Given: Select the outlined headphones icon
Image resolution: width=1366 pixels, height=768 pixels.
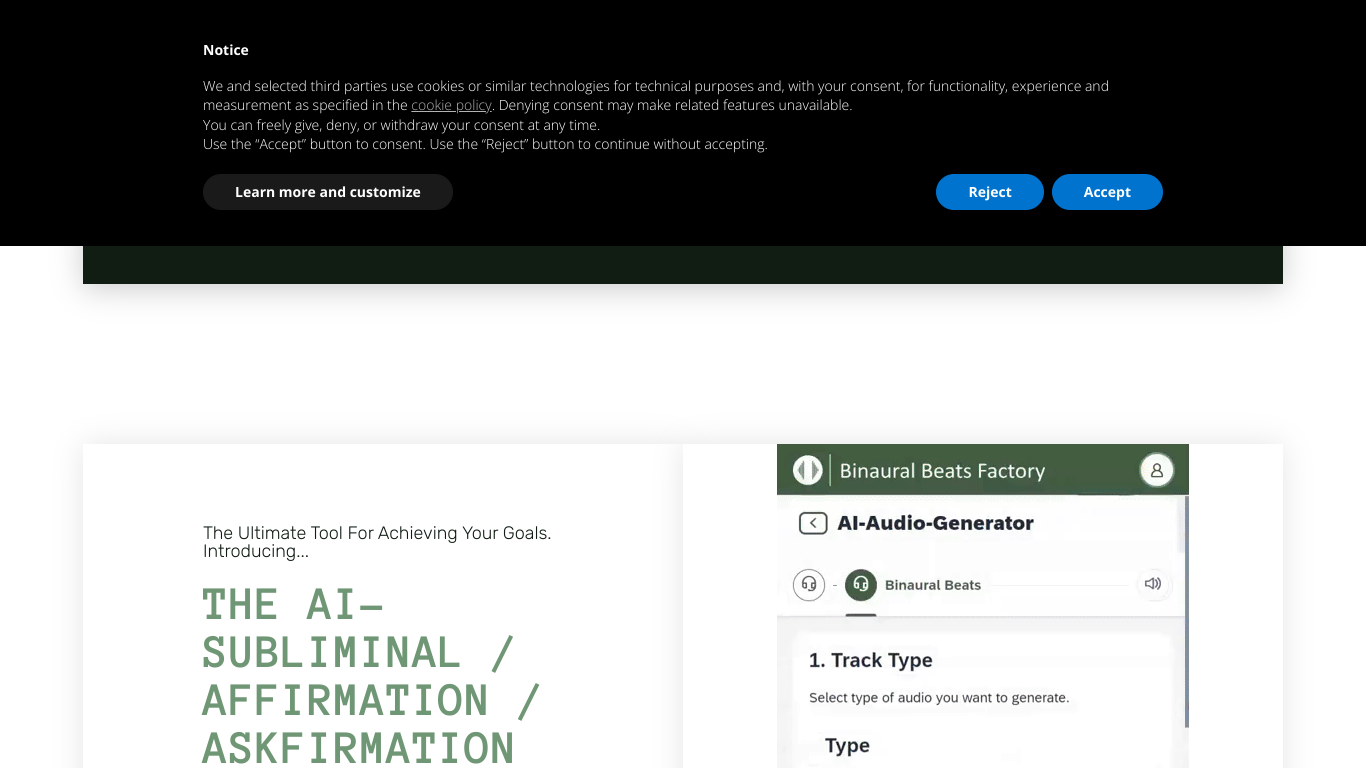Looking at the screenshot, I should pos(809,584).
